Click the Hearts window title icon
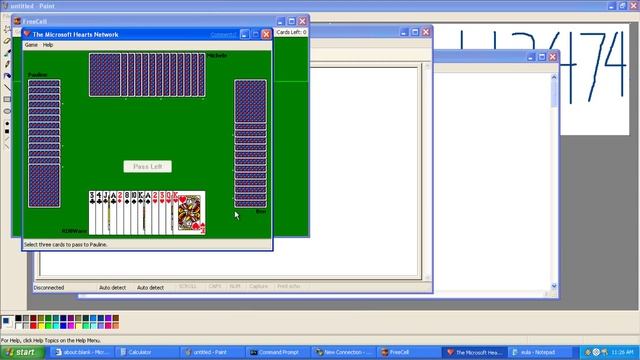 pos(27,34)
